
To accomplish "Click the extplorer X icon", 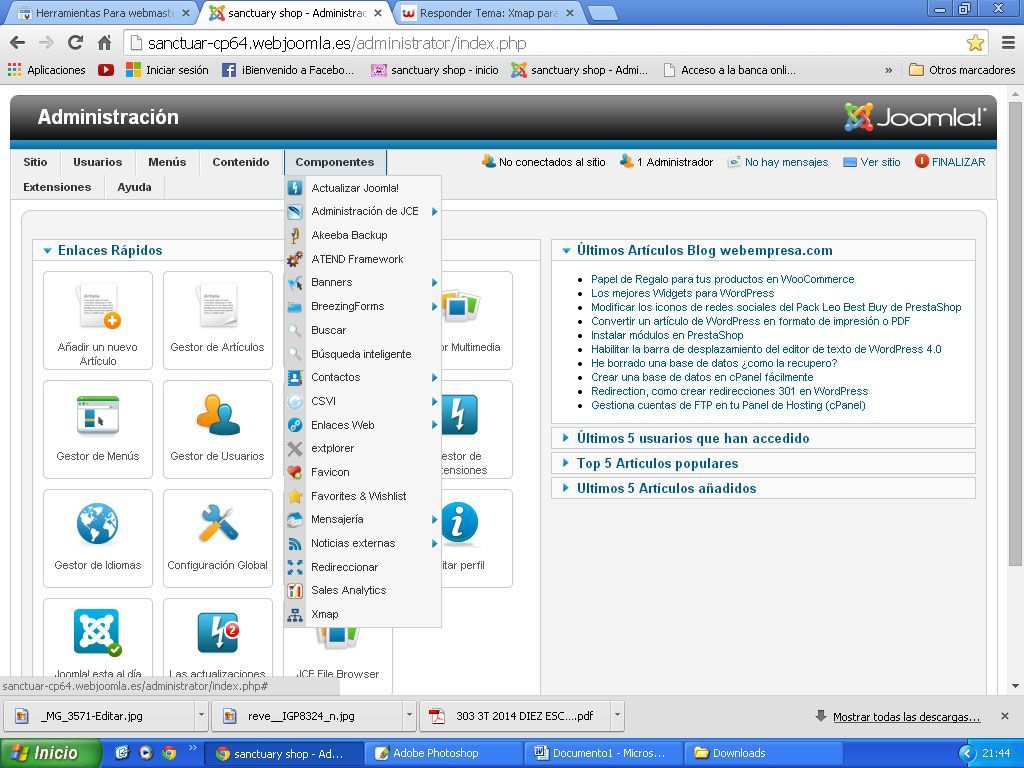I will click(295, 449).
